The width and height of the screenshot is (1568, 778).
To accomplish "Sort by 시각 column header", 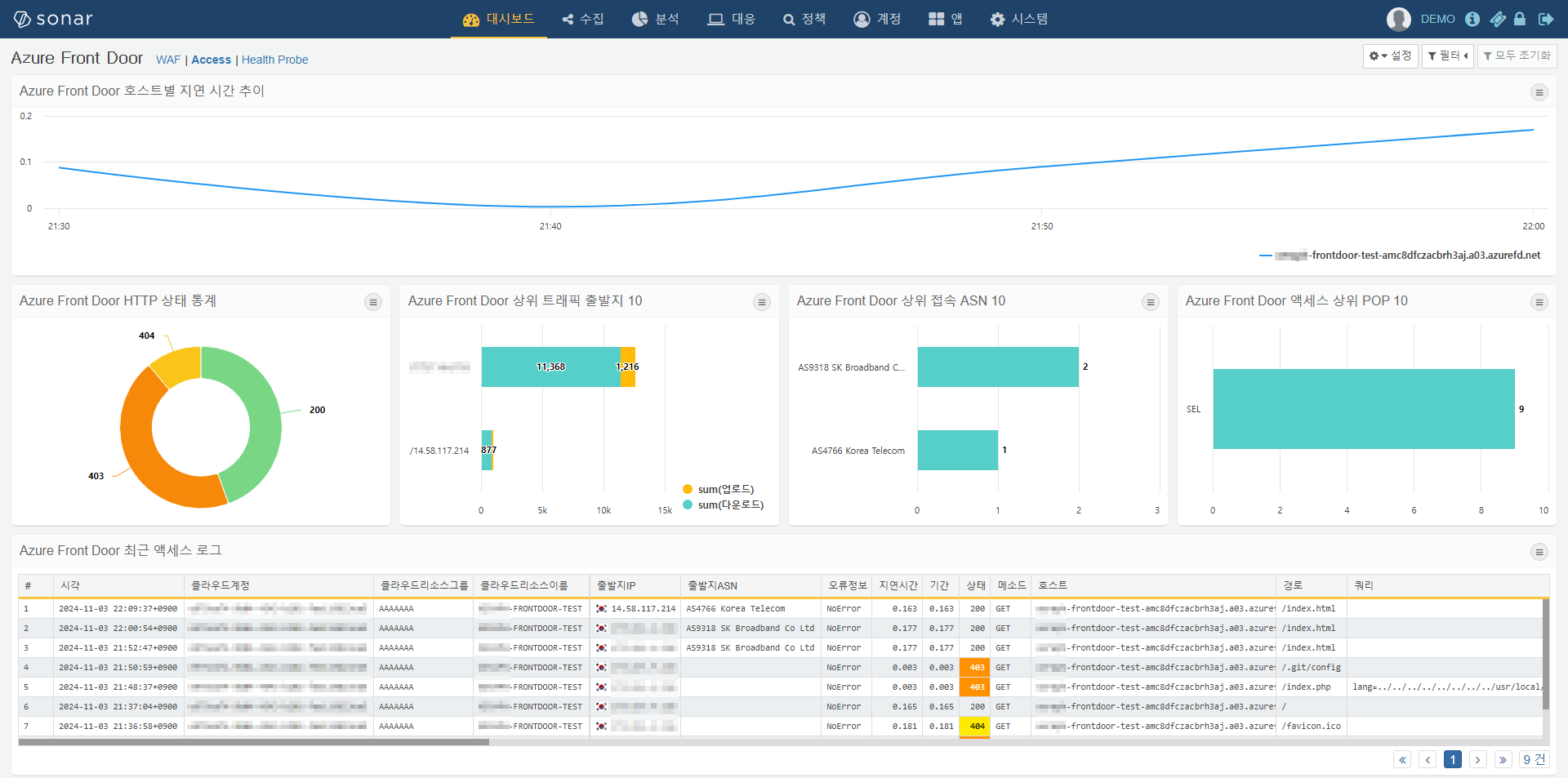I will tap(118, 585).
